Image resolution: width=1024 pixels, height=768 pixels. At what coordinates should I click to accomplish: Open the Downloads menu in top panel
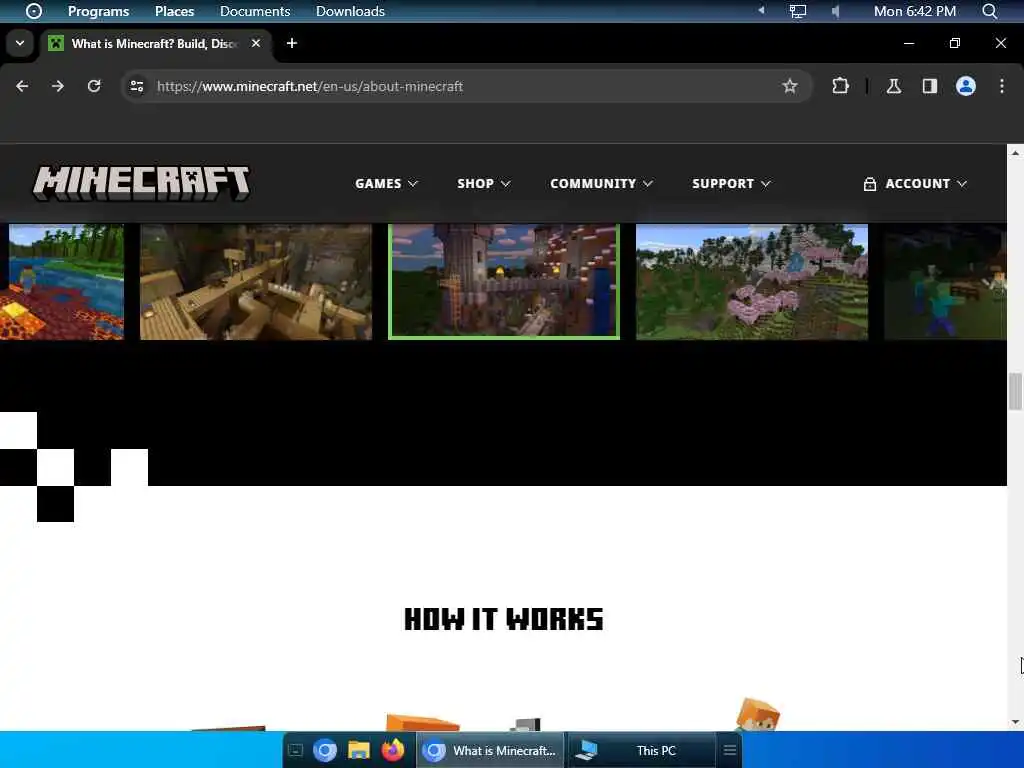click(350, 11)
